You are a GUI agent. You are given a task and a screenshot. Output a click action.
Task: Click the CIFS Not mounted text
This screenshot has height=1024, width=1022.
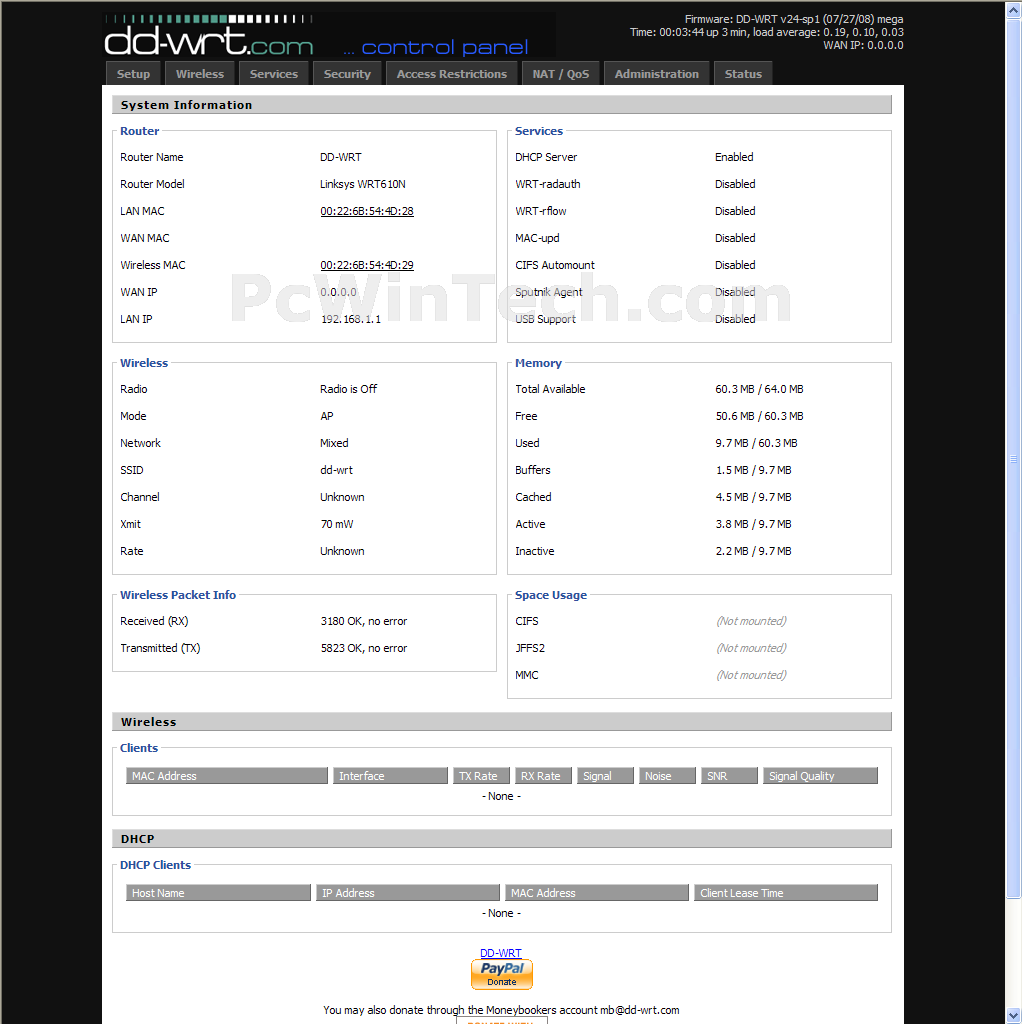pyautogui.click(x=751, y=621)
